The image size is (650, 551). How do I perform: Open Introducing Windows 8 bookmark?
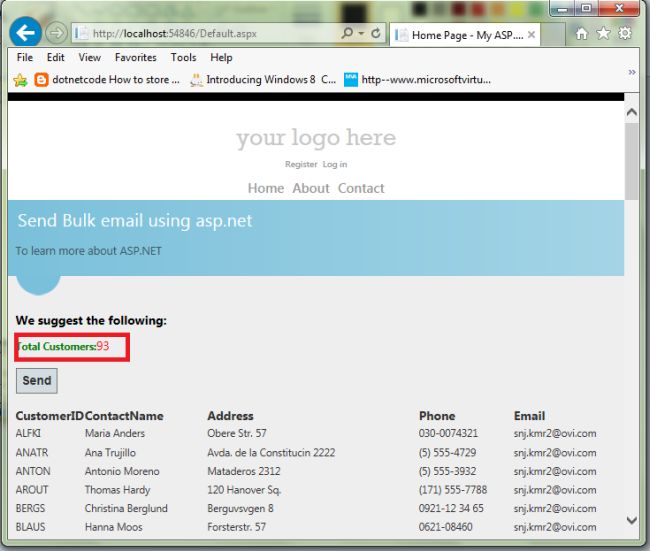263,79
